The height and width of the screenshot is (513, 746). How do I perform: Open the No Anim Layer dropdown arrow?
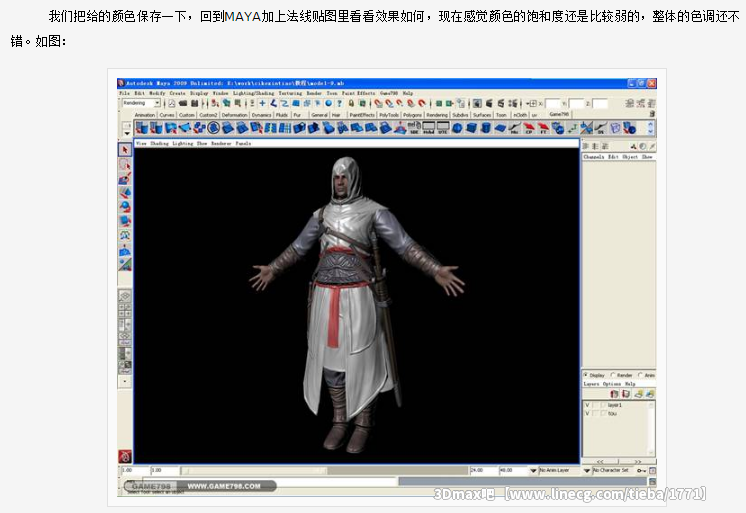(x=533, y=470)
